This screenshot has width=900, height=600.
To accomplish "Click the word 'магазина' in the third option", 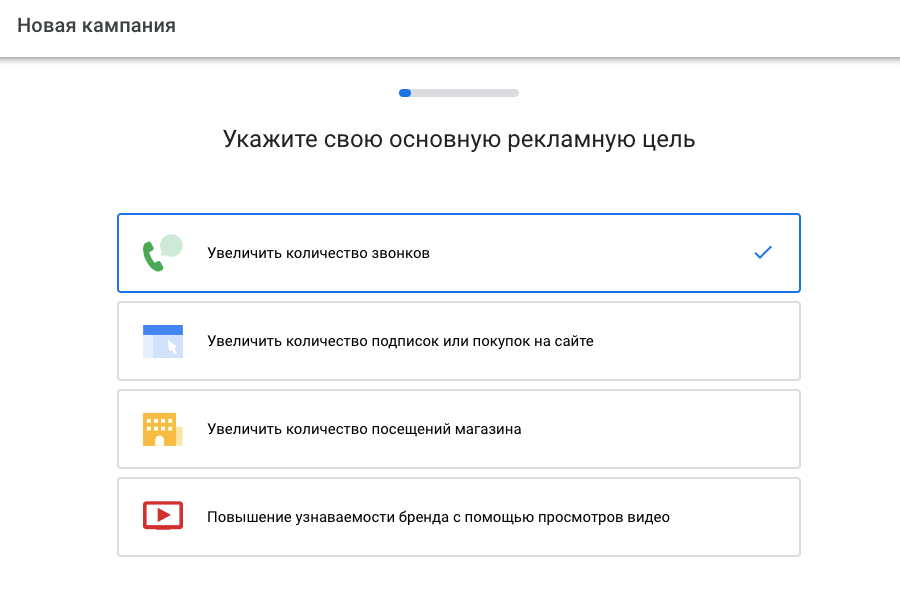I will 489,429.
